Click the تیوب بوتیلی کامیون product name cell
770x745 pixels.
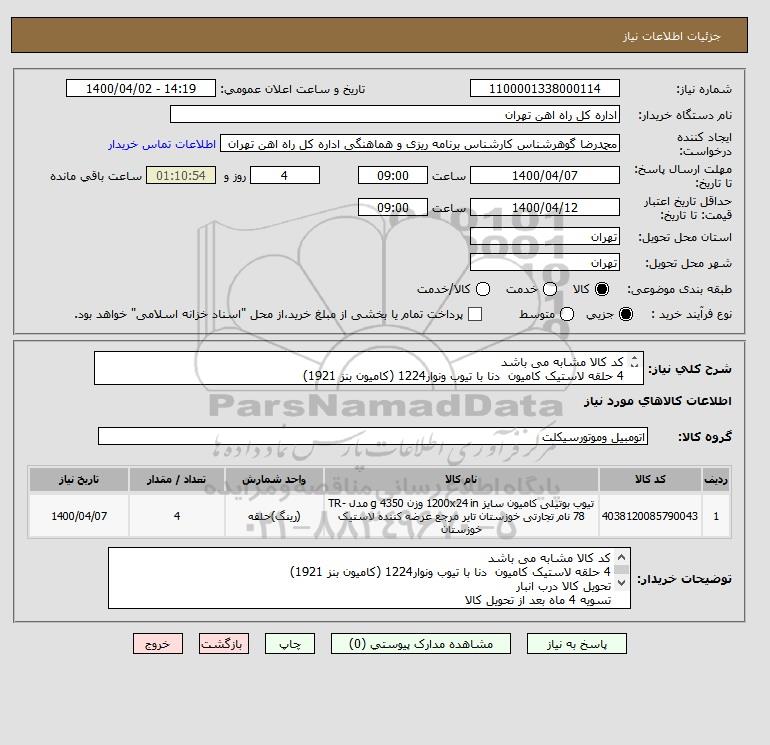point(461,516)
